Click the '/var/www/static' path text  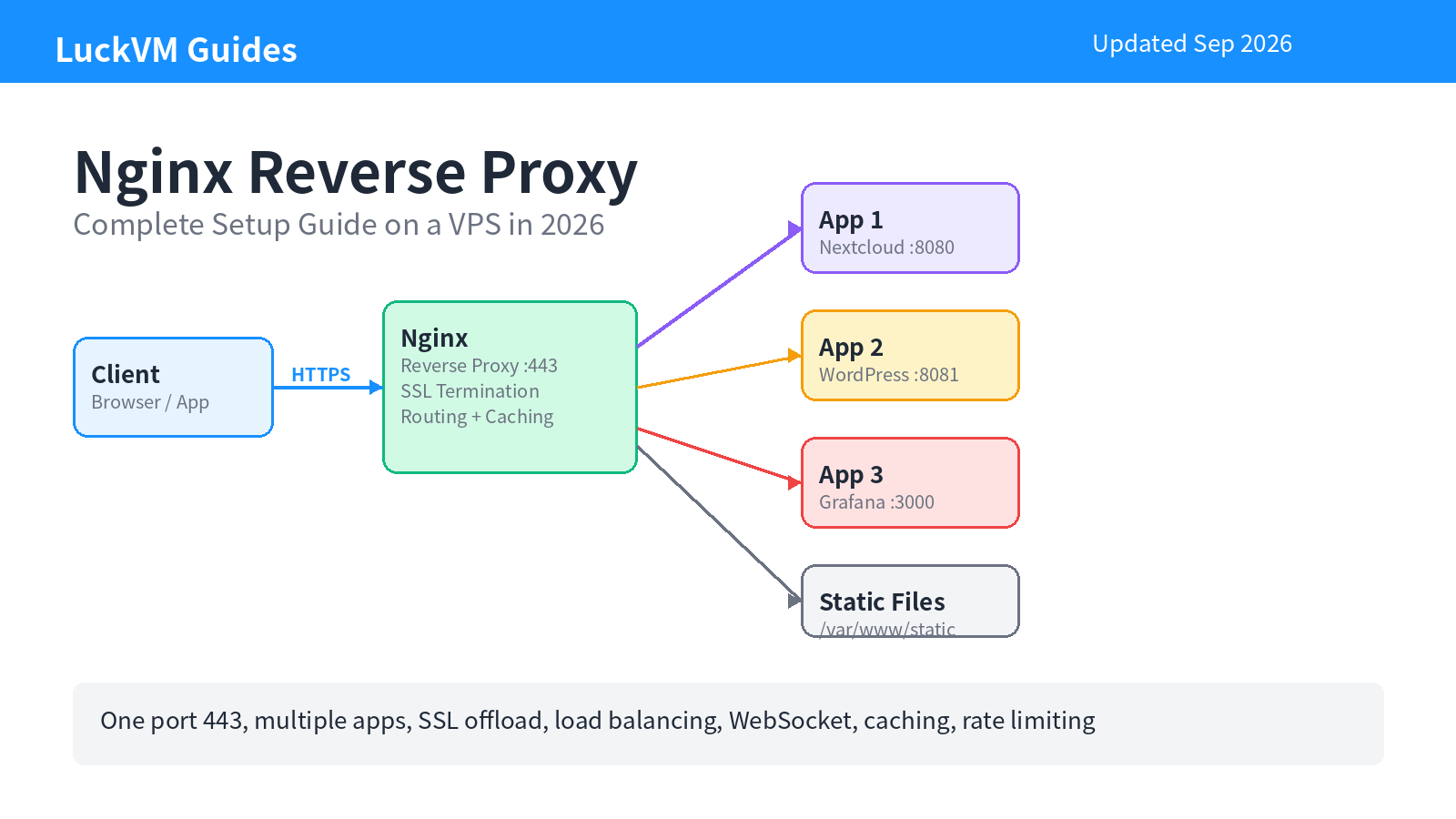click(x=887, y=629)
